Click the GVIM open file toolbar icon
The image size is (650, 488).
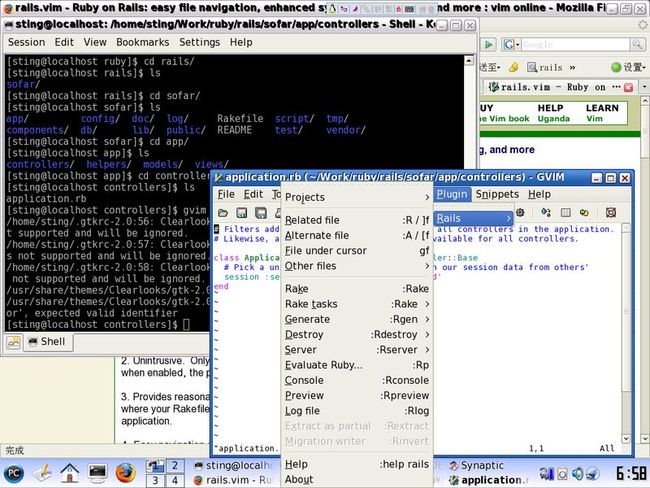(x=223, y=213)
